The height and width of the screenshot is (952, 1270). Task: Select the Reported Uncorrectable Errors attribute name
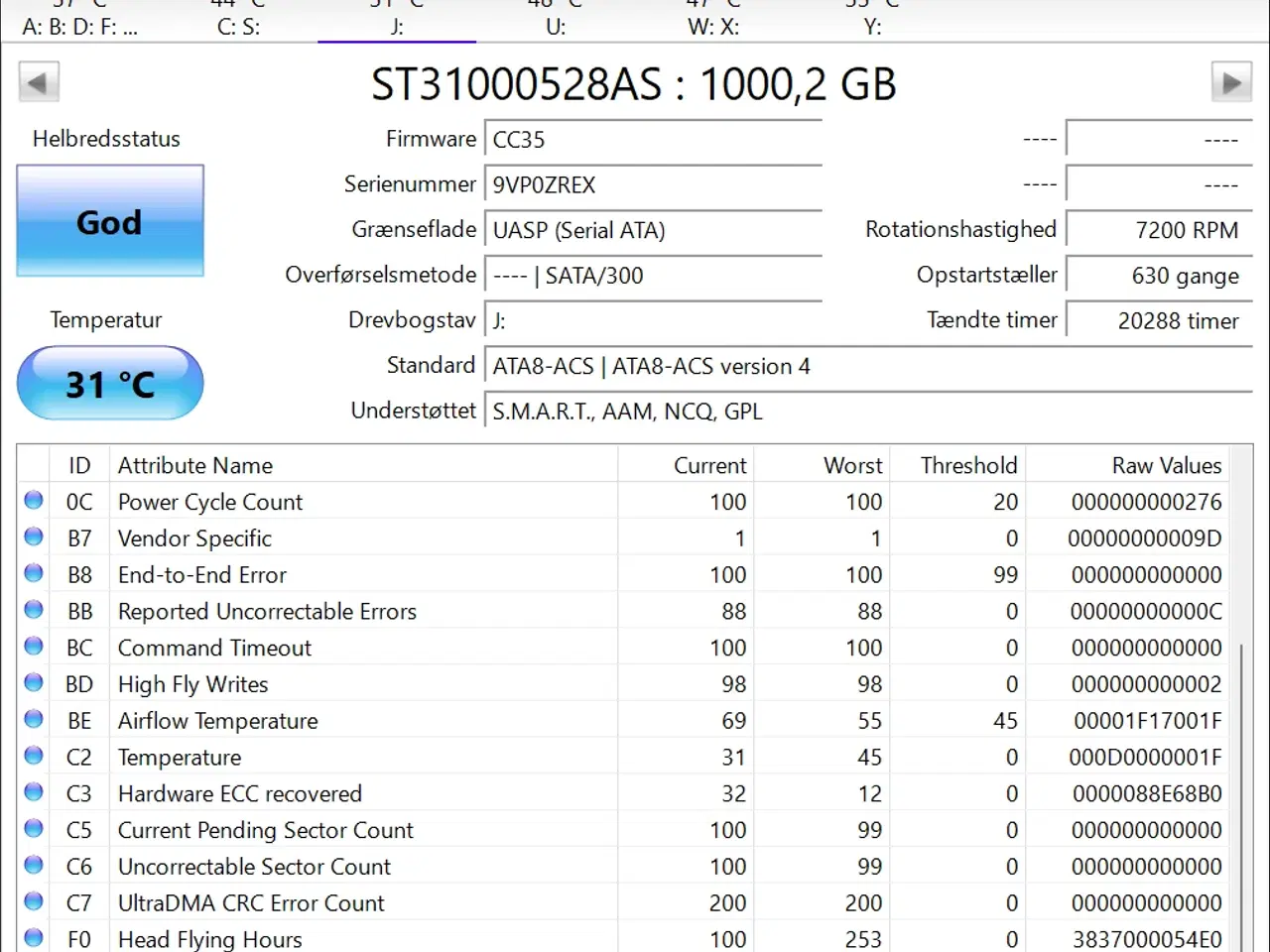coord(267,612)
